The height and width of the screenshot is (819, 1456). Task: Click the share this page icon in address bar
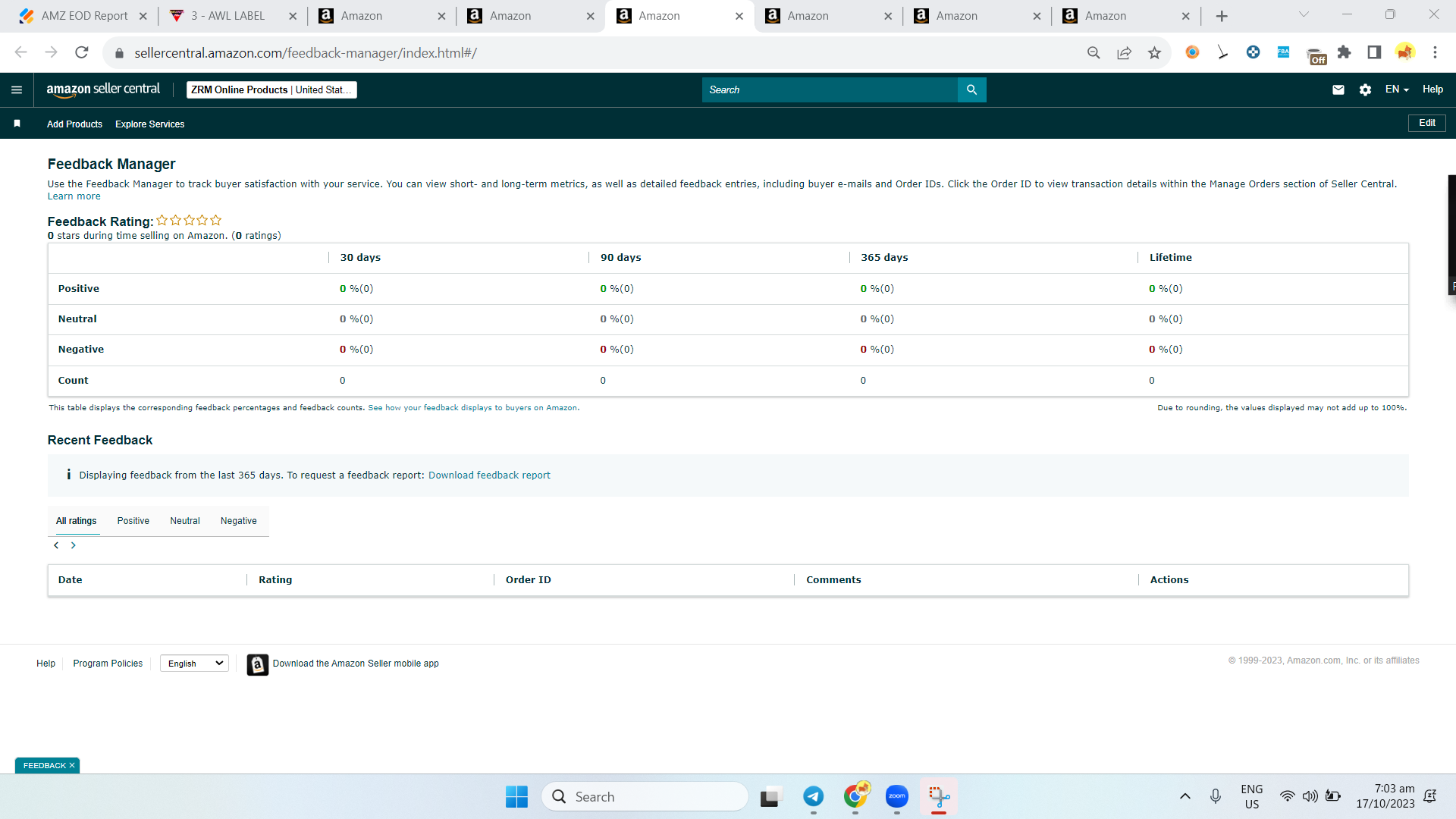[x=1124, y=52]
